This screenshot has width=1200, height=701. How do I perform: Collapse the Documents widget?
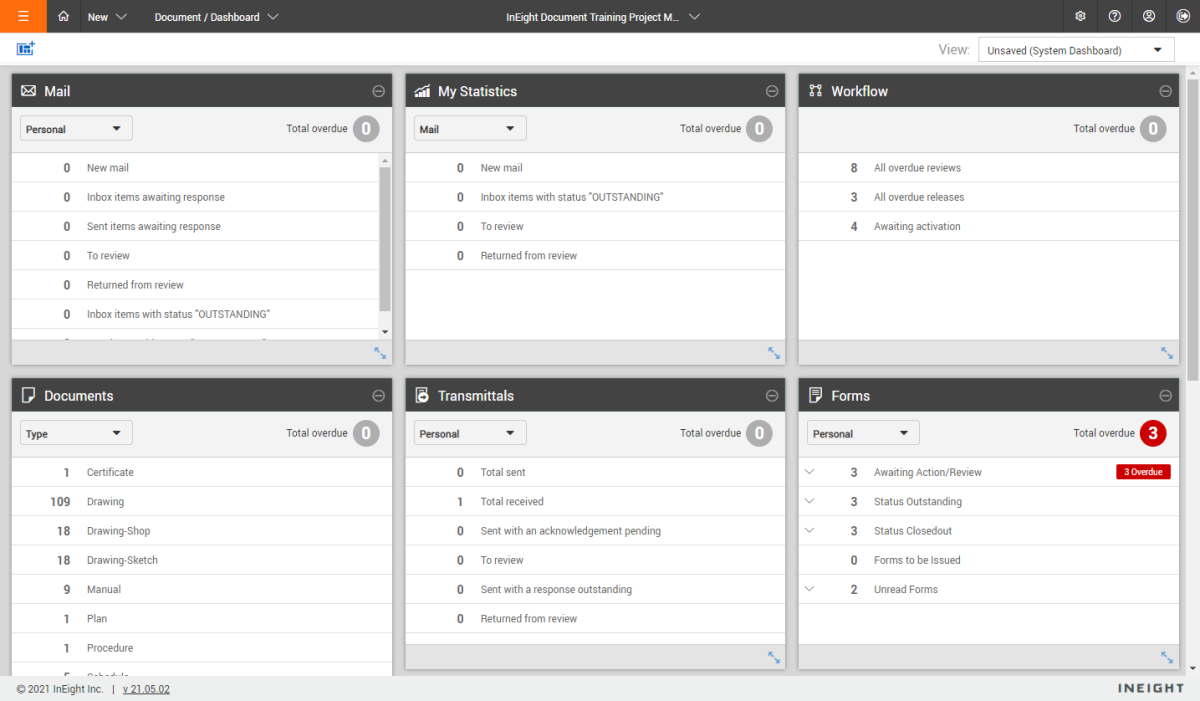click(x=379, y=396)
